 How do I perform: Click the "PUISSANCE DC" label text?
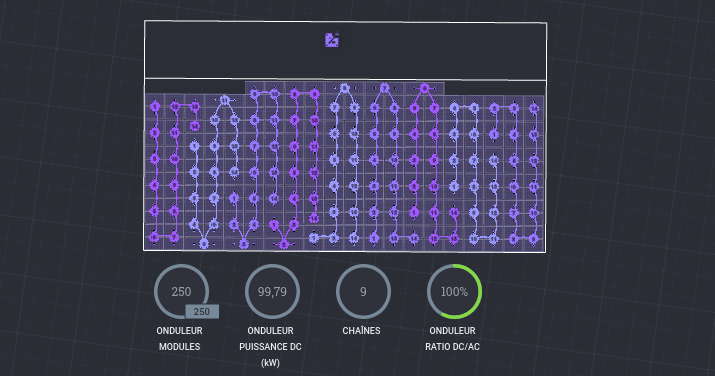(x=270, y=347)
